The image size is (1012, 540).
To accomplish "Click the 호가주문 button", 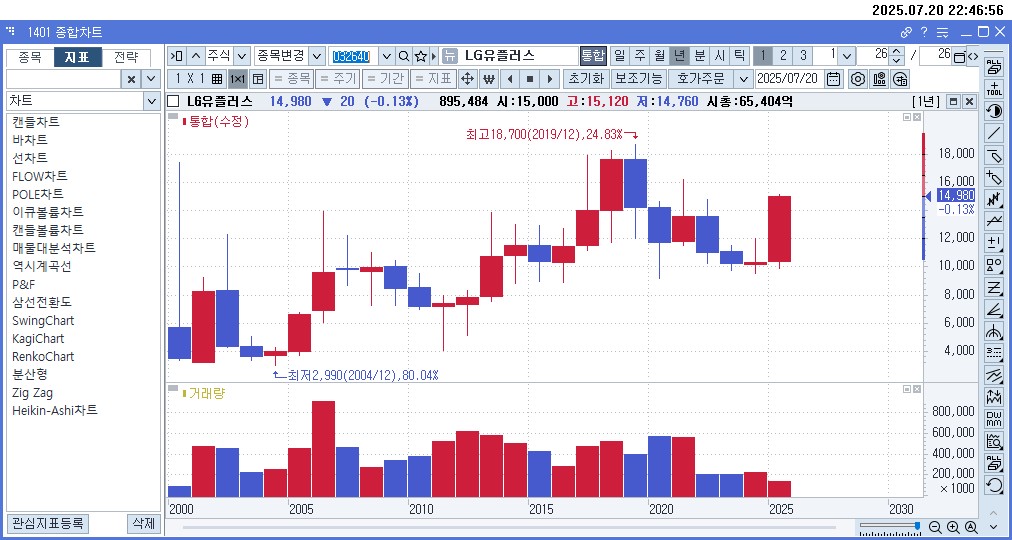I will click(x=702, y=79).
